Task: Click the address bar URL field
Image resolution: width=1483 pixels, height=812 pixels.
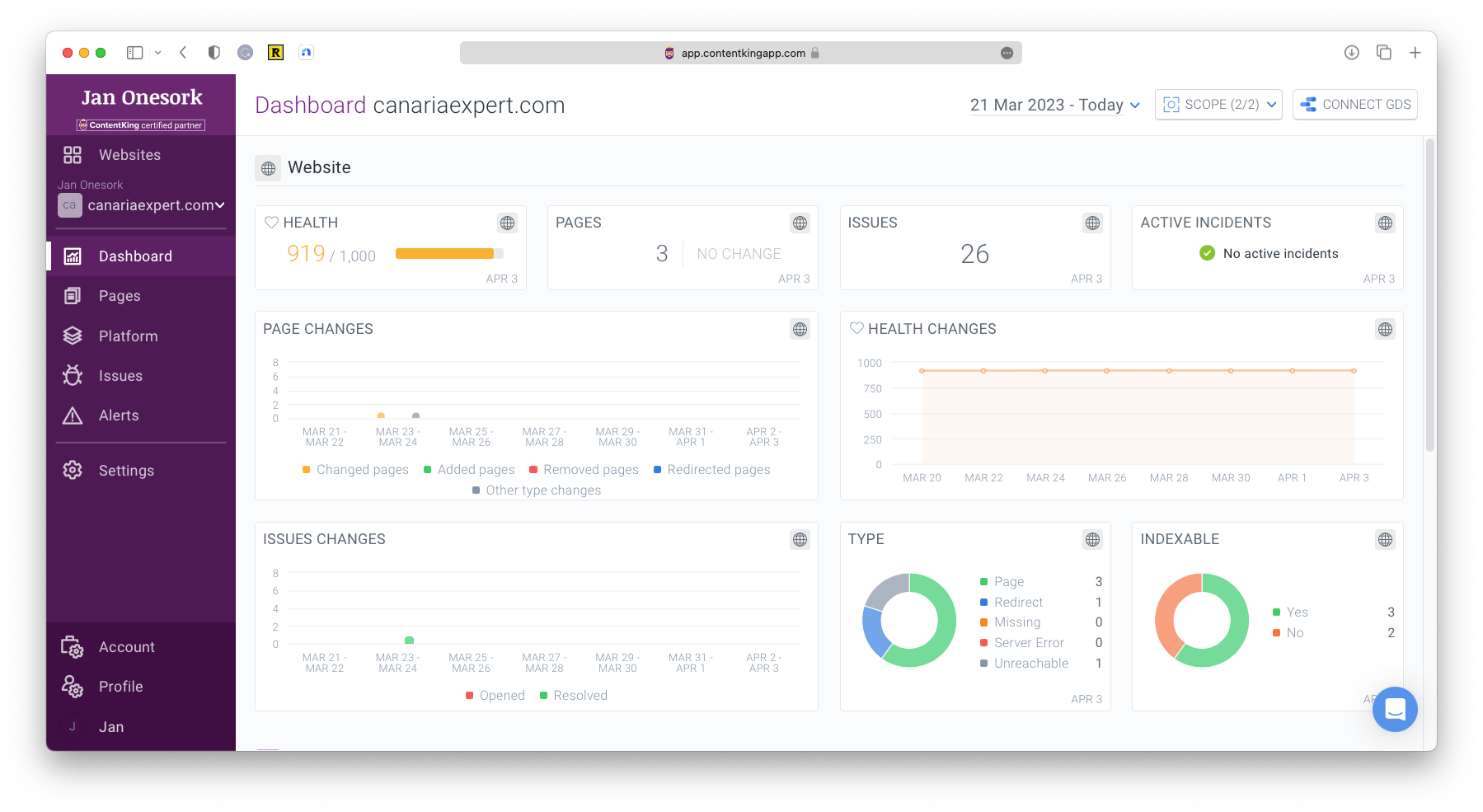Action: click(x=740, y=53)
